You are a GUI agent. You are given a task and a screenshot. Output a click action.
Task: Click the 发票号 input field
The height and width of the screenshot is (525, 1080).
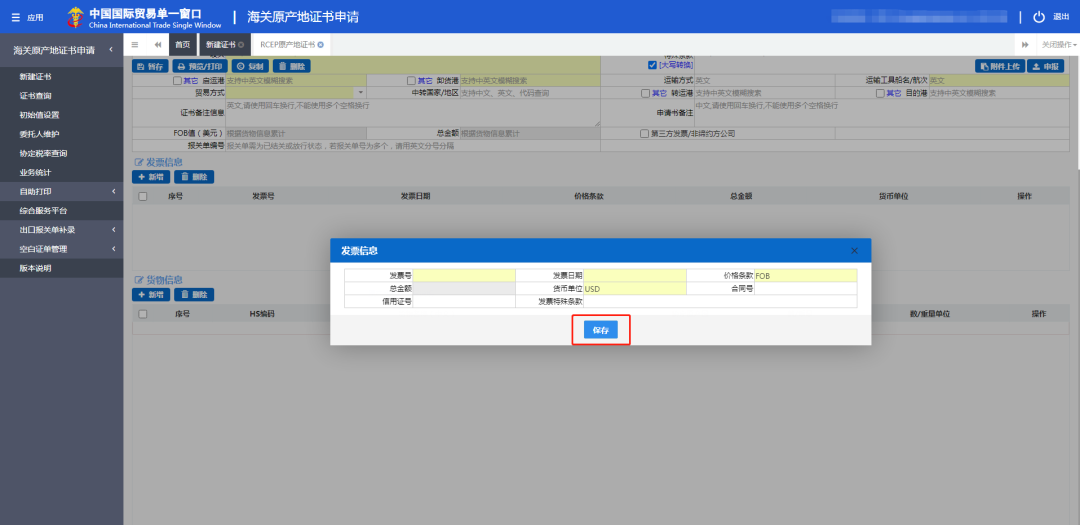[465, 275]
